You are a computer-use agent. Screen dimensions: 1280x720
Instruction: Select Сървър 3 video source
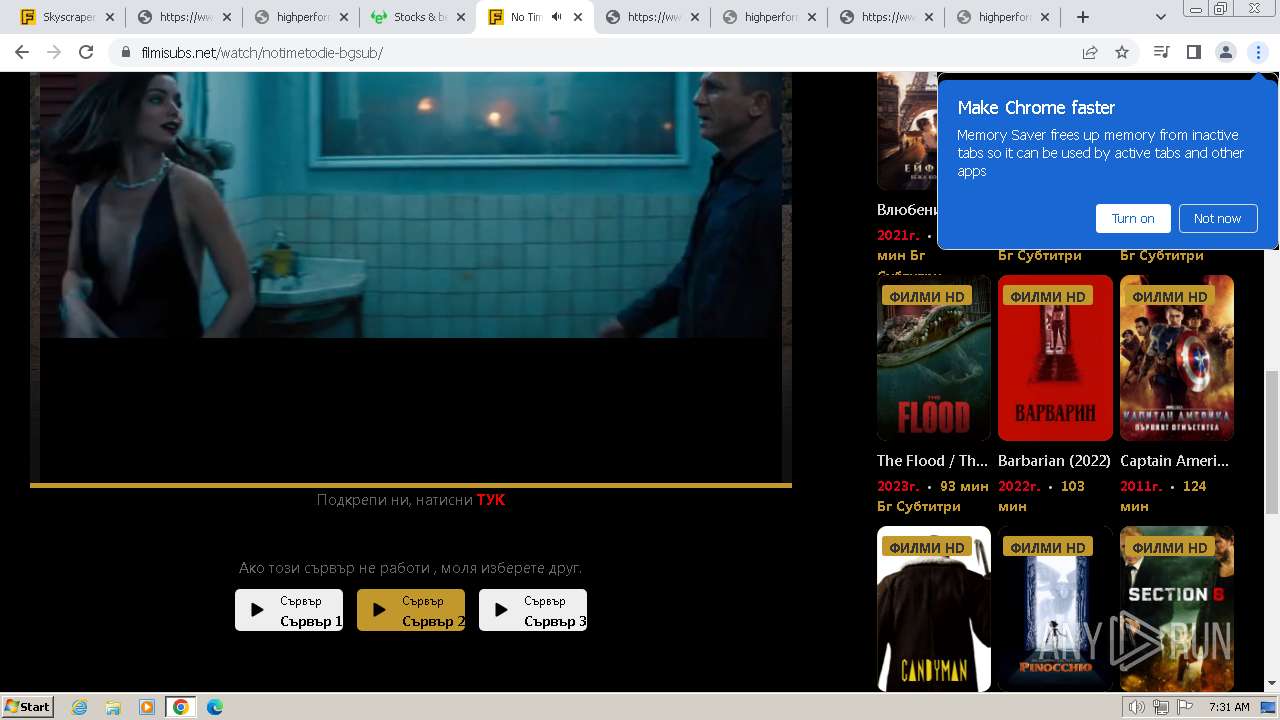(533, 610)
